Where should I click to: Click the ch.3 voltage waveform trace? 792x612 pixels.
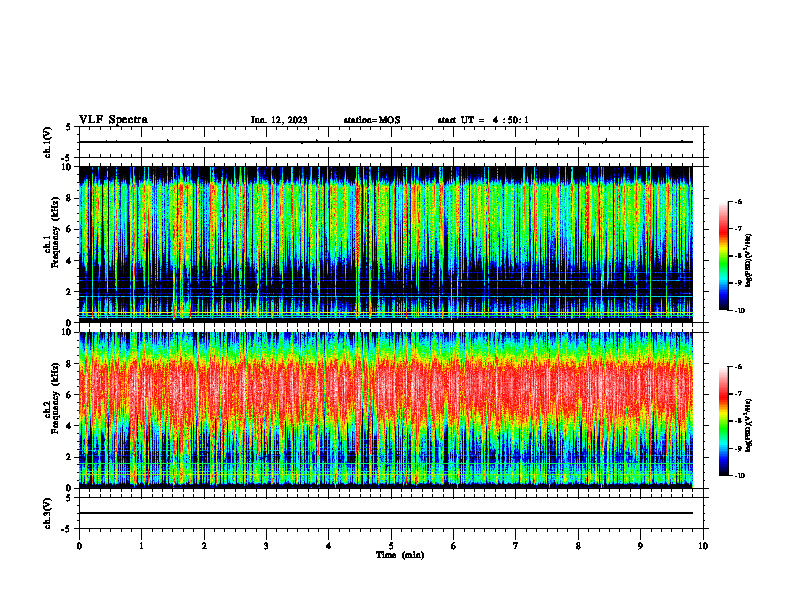(x=386, y=513)
